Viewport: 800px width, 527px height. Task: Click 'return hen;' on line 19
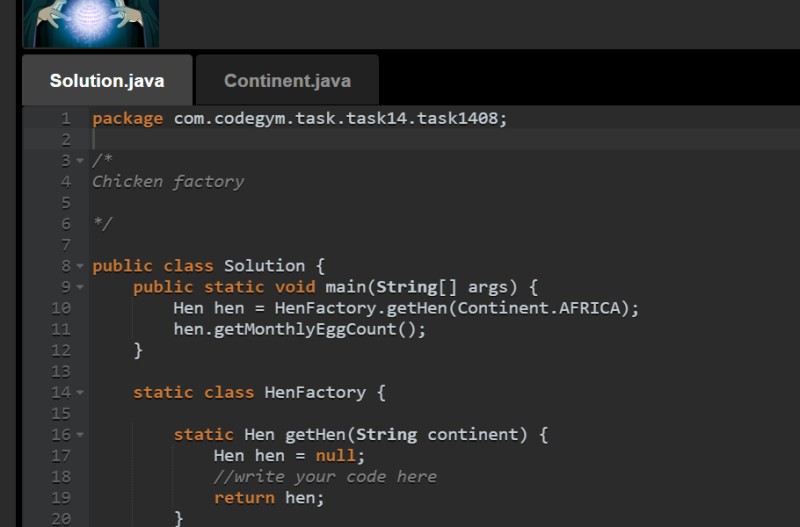click(x=269, y=497)
